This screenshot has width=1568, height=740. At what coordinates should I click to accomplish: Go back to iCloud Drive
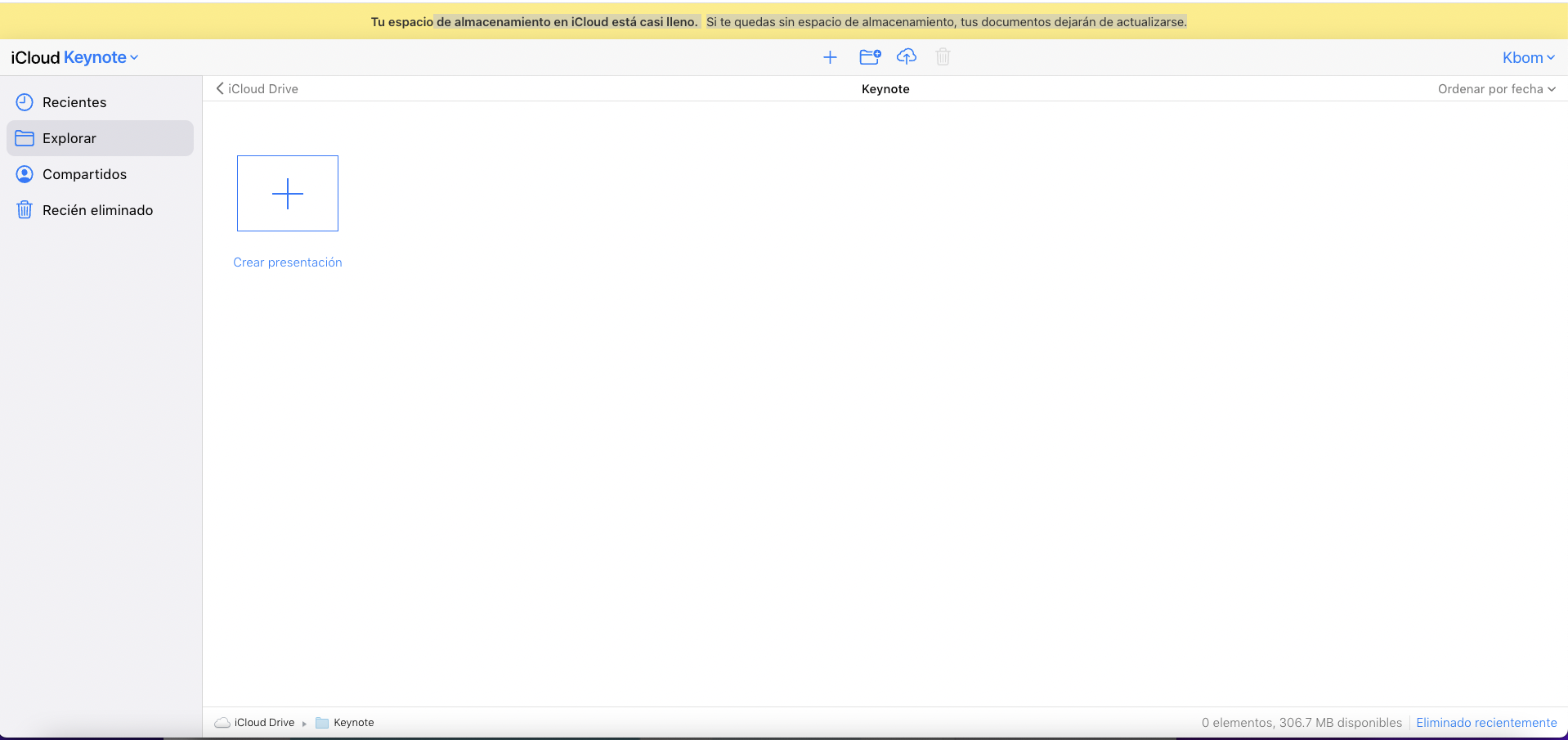tap(257, 89)
